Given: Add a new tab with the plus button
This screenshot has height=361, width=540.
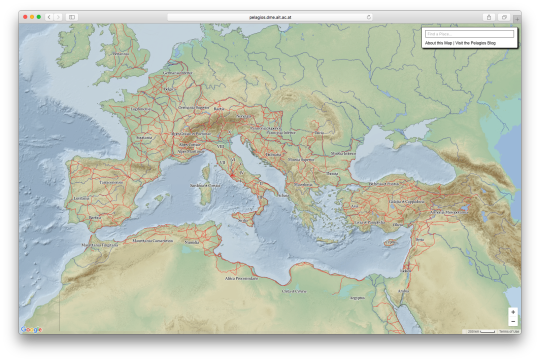Looking at the screenshot, I should [x=517, y=19].
